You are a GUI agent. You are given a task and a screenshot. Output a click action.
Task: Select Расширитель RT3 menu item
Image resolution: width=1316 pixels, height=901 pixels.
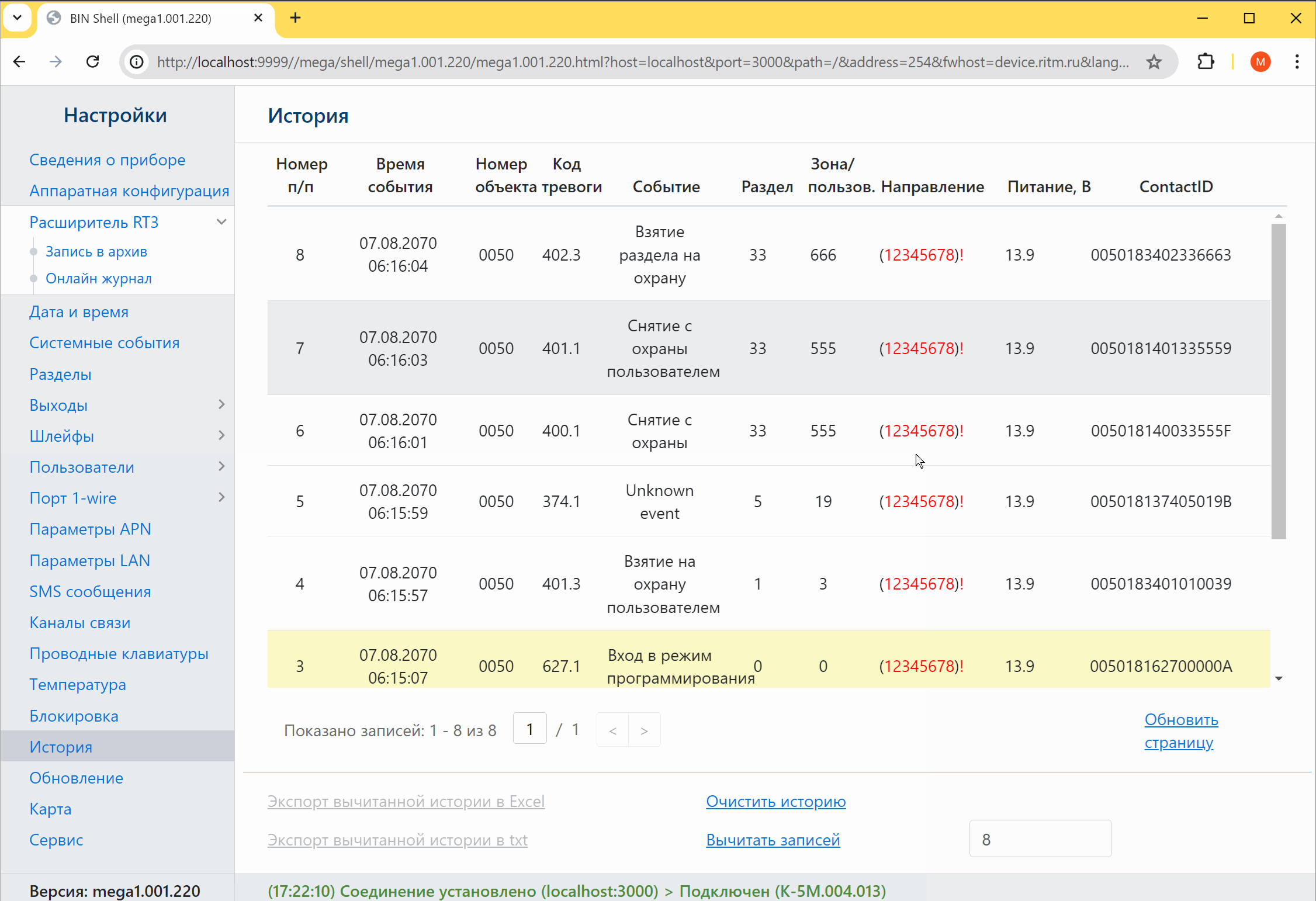point(94,222)
